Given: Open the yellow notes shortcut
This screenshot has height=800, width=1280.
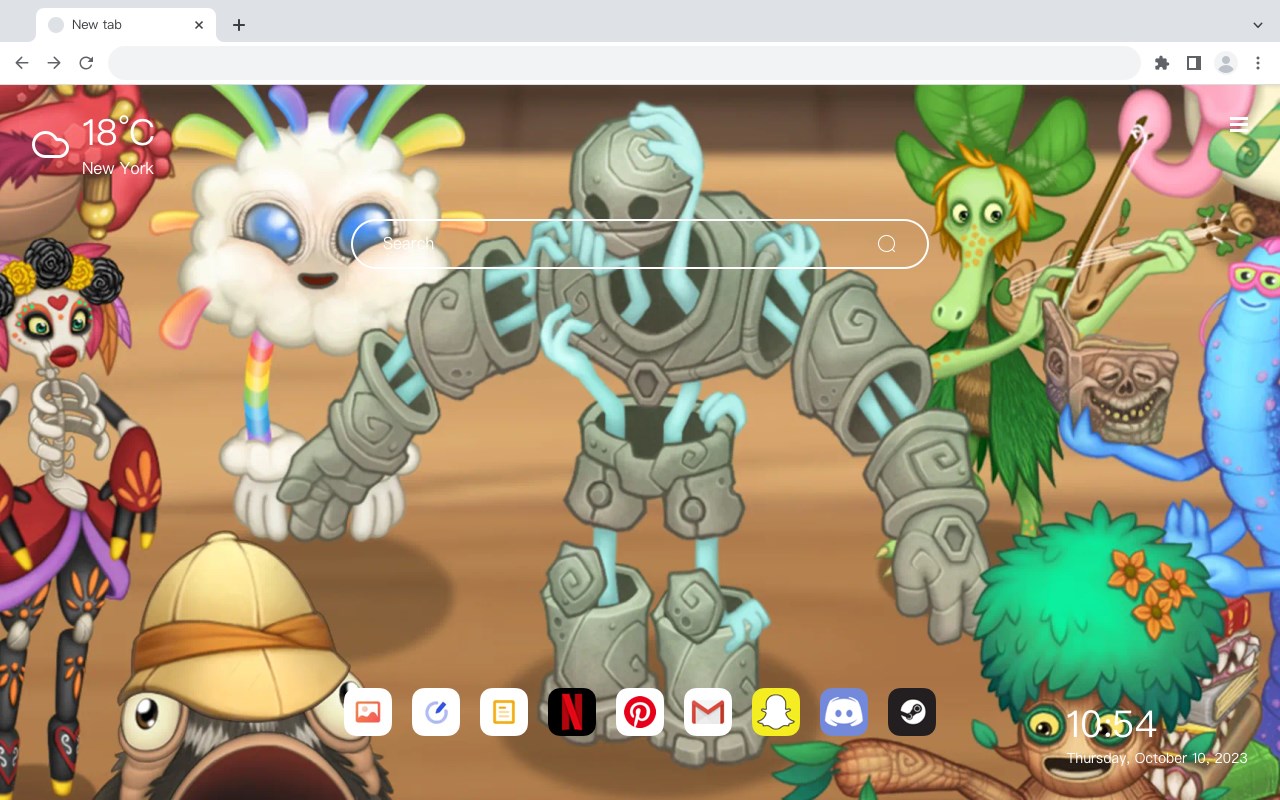Looking at the screenshot, I should (504, 712).
